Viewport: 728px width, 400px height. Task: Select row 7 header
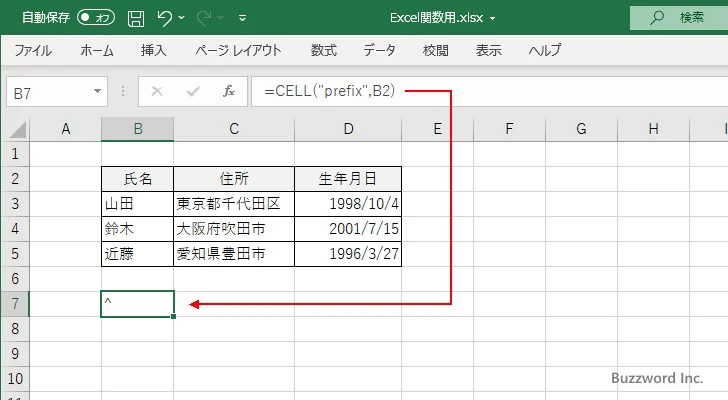pyautogui.click(x=15, y=304)
